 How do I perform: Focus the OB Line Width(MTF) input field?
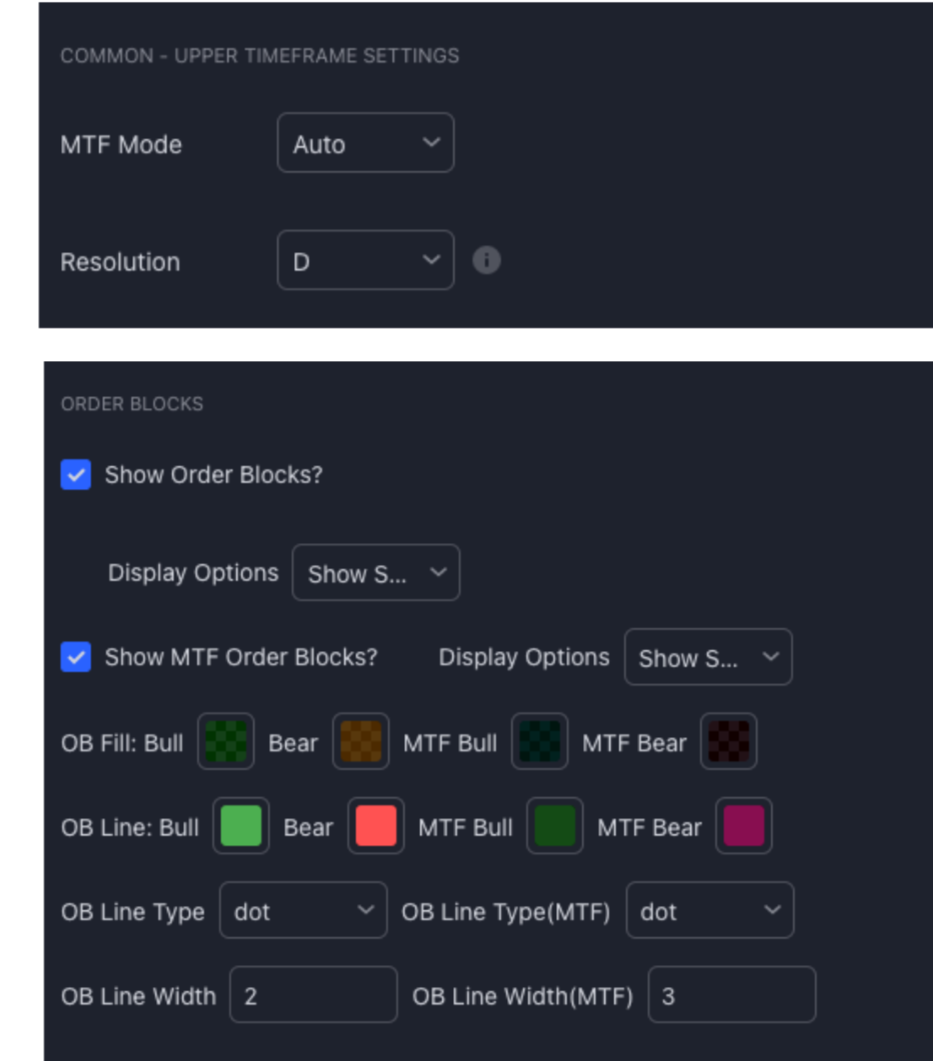731,996
